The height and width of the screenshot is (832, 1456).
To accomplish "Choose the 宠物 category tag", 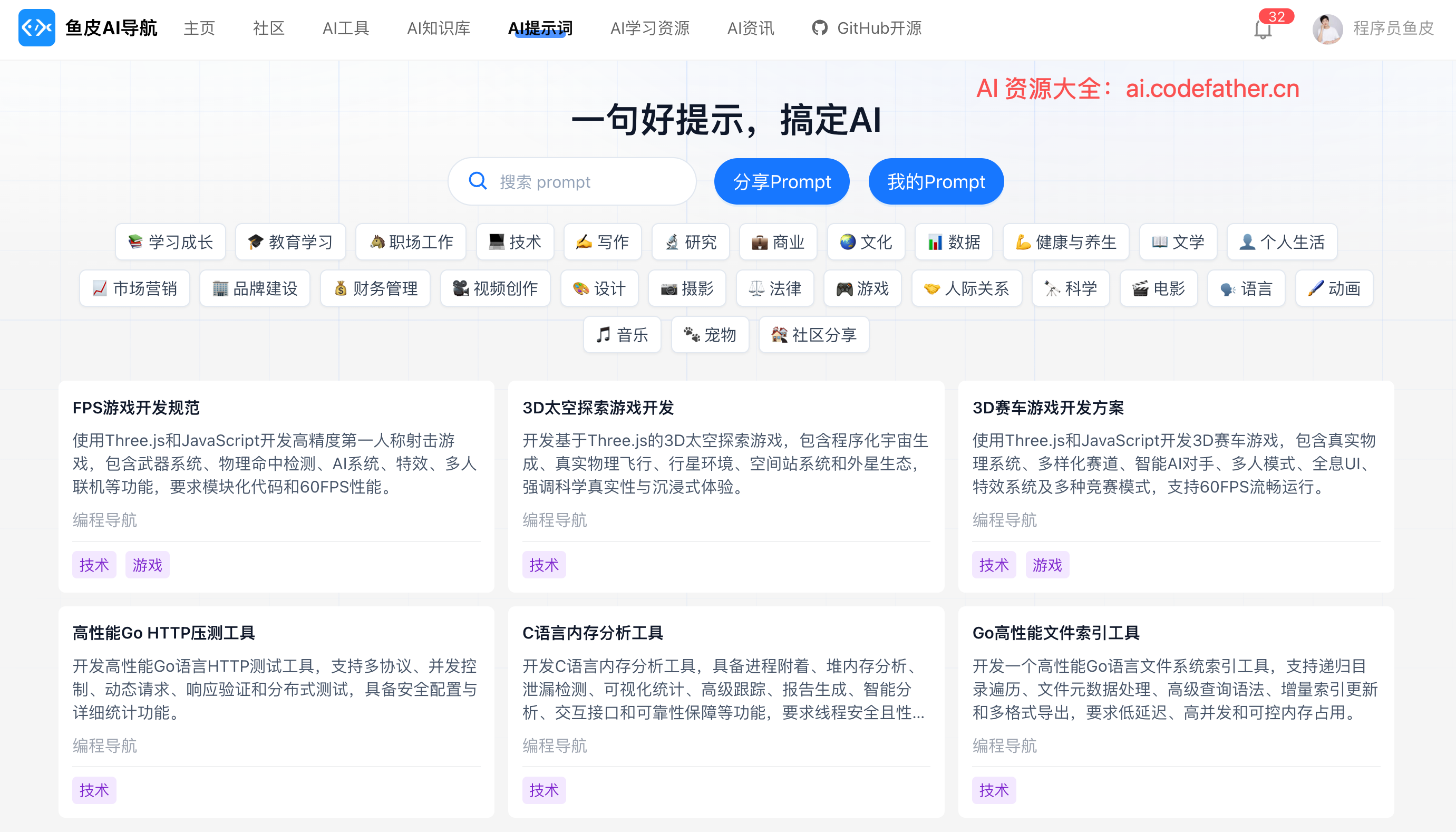I will click(710, 335).
